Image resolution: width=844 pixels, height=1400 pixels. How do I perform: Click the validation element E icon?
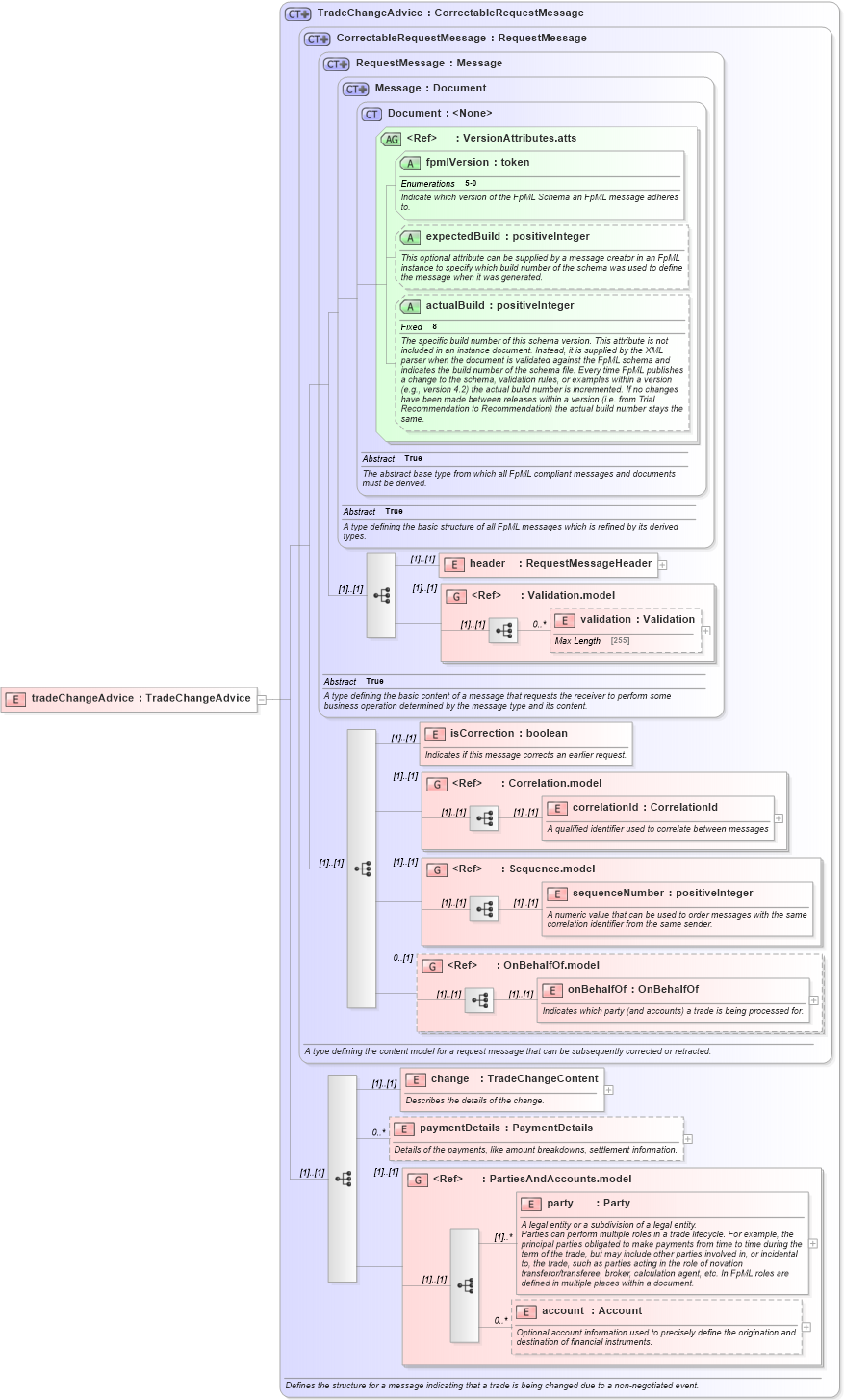click(565, 620)
